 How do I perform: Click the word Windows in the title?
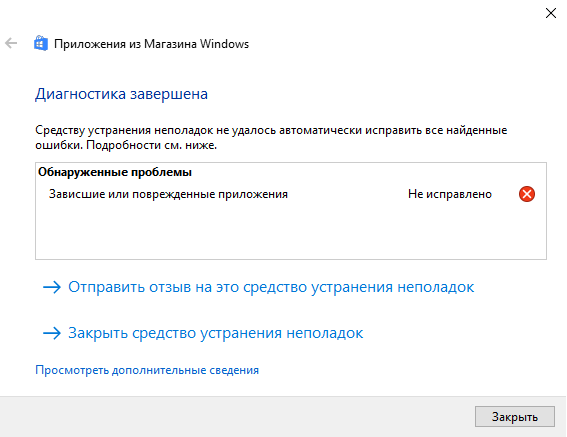224,44
